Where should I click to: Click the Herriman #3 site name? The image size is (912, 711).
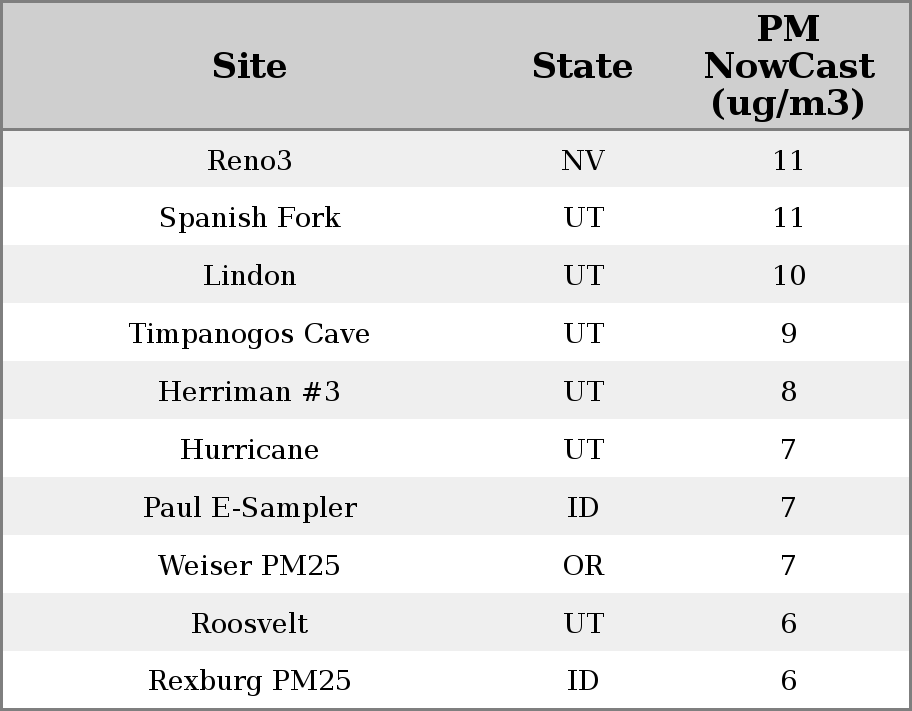click(249, 392)
